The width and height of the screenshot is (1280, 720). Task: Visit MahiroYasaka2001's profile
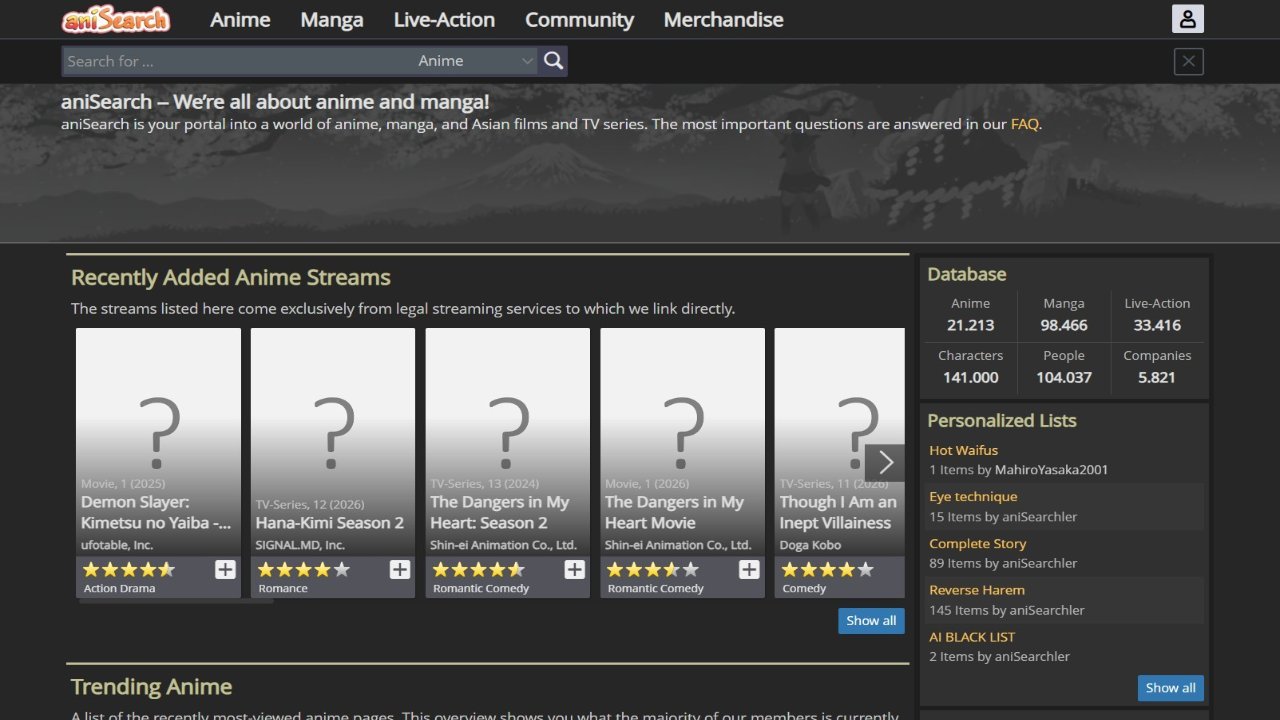pyautogui.click(x=1051, y=469)
